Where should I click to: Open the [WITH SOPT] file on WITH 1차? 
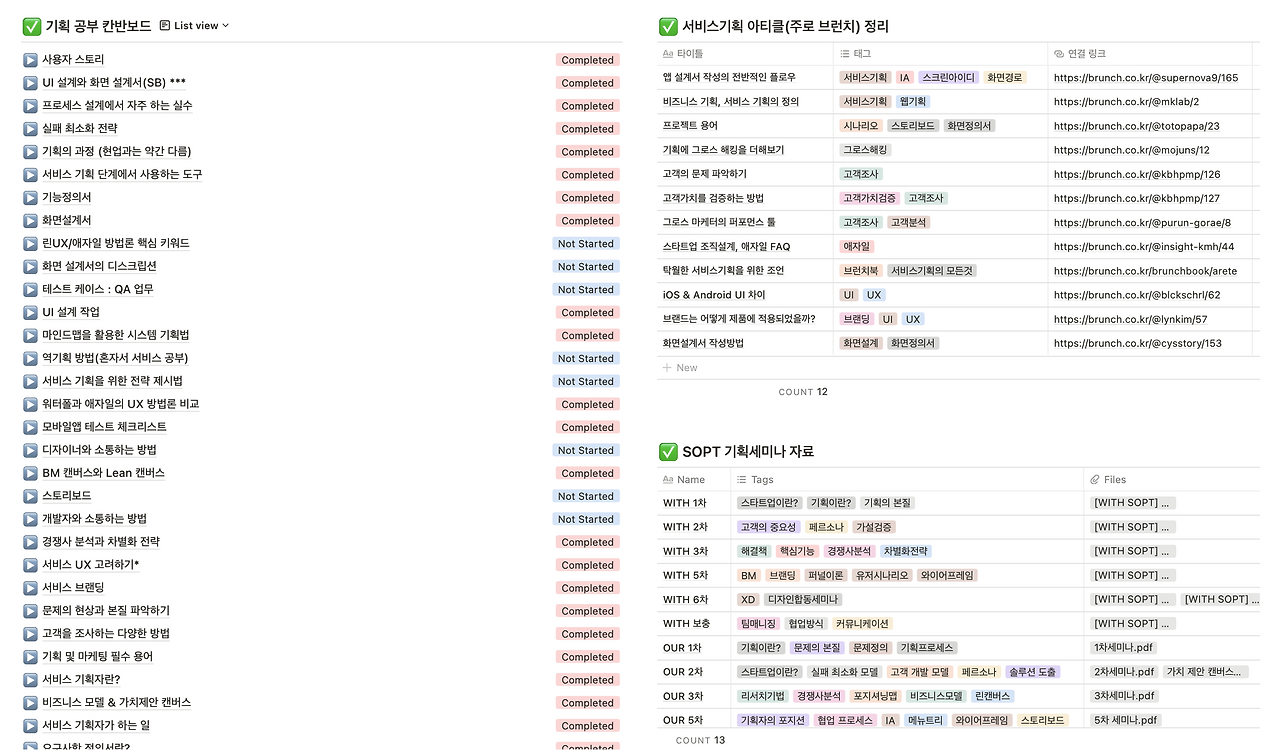1131,502
